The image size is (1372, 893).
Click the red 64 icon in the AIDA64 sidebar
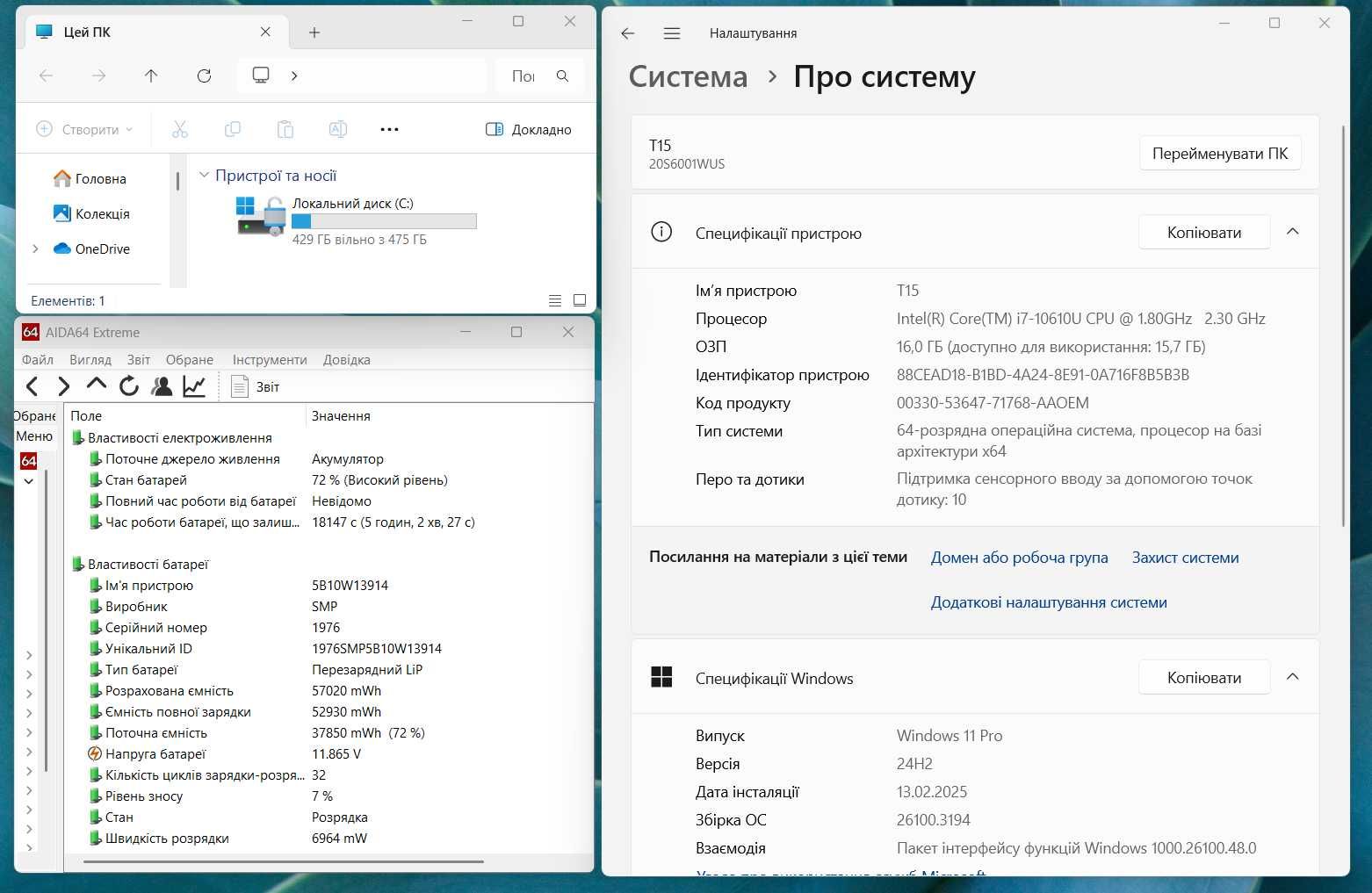click(28, 461)
